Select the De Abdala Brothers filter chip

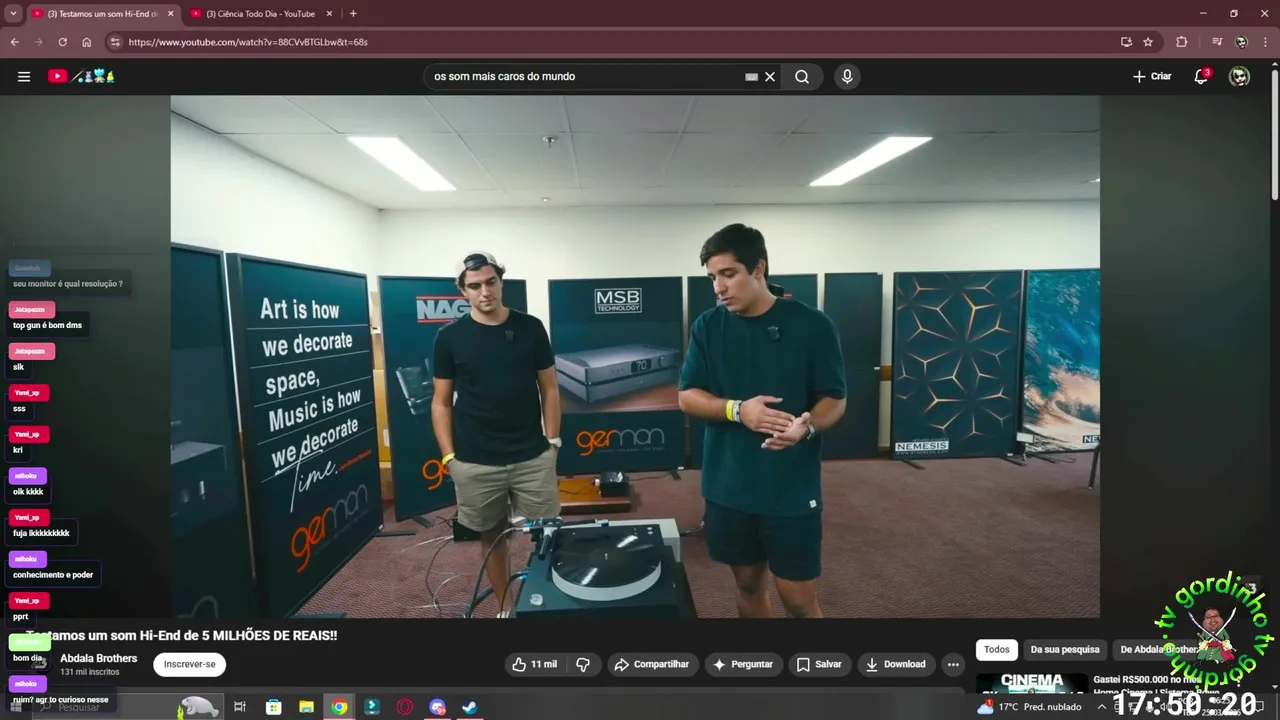[x=1160, y=649]
